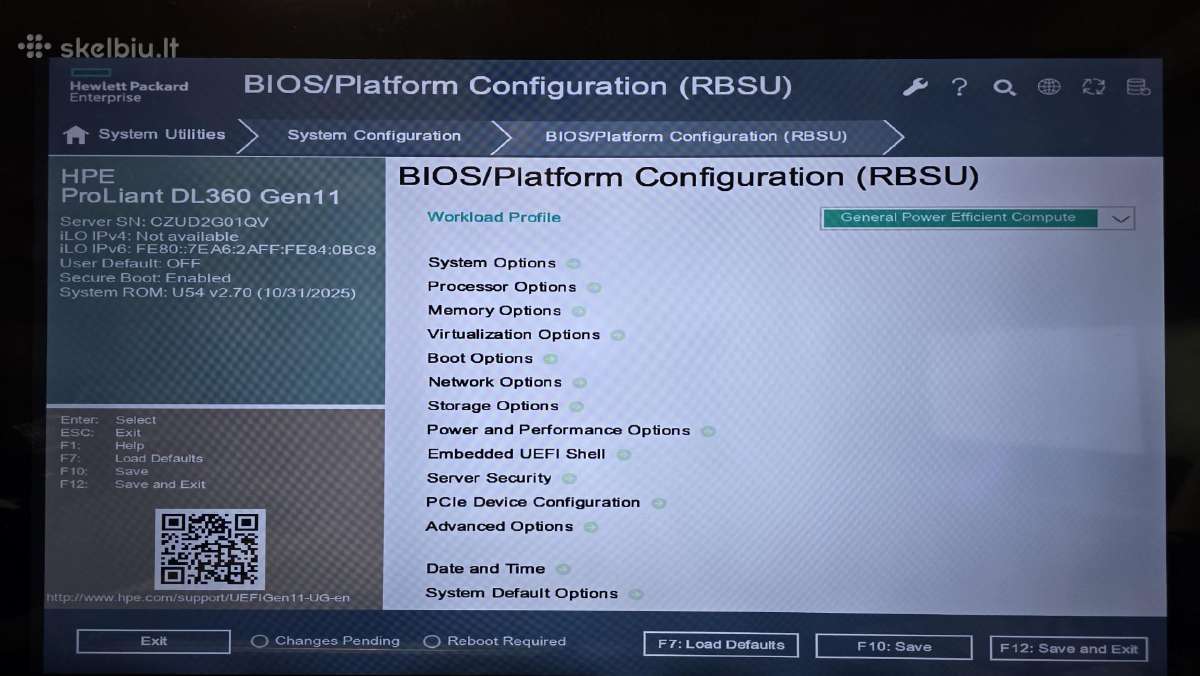Image resolution: width=1200 pixels, height=676 pixels.
Task: Click F12: Save and Exit button
Action: [x=1068, y=649]
